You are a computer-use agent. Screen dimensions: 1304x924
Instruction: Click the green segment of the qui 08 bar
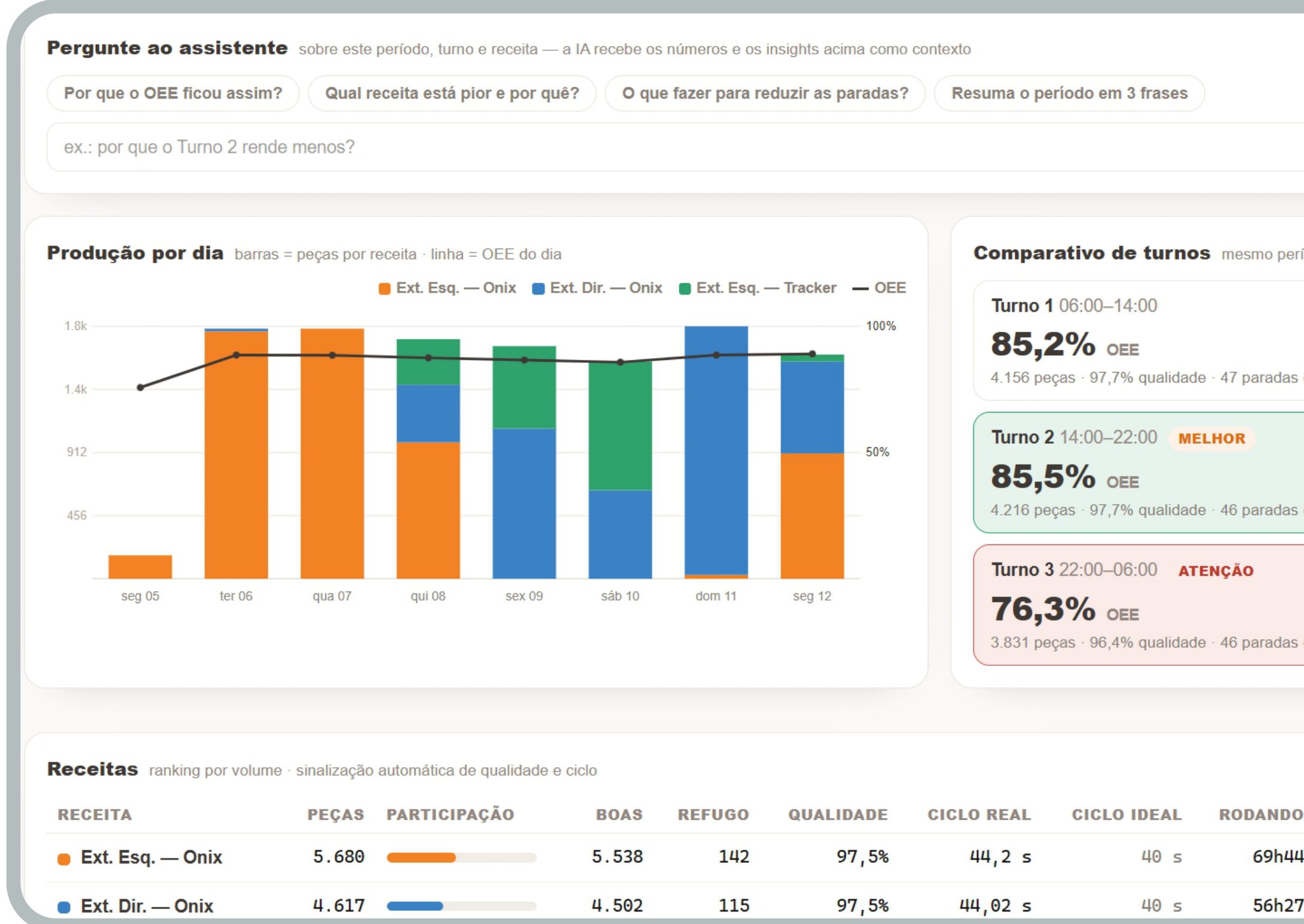(x=428, y=362)
